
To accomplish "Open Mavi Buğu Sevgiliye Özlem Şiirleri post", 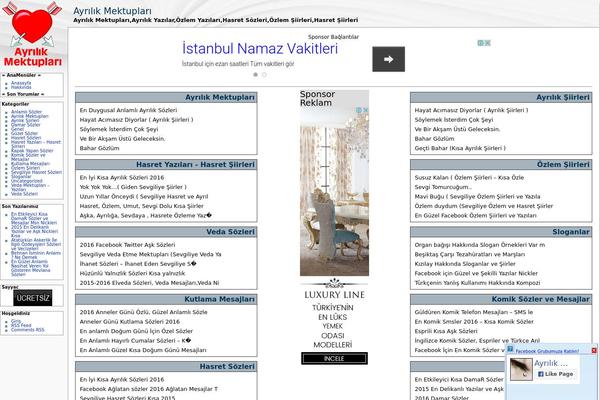I will 477,197.
